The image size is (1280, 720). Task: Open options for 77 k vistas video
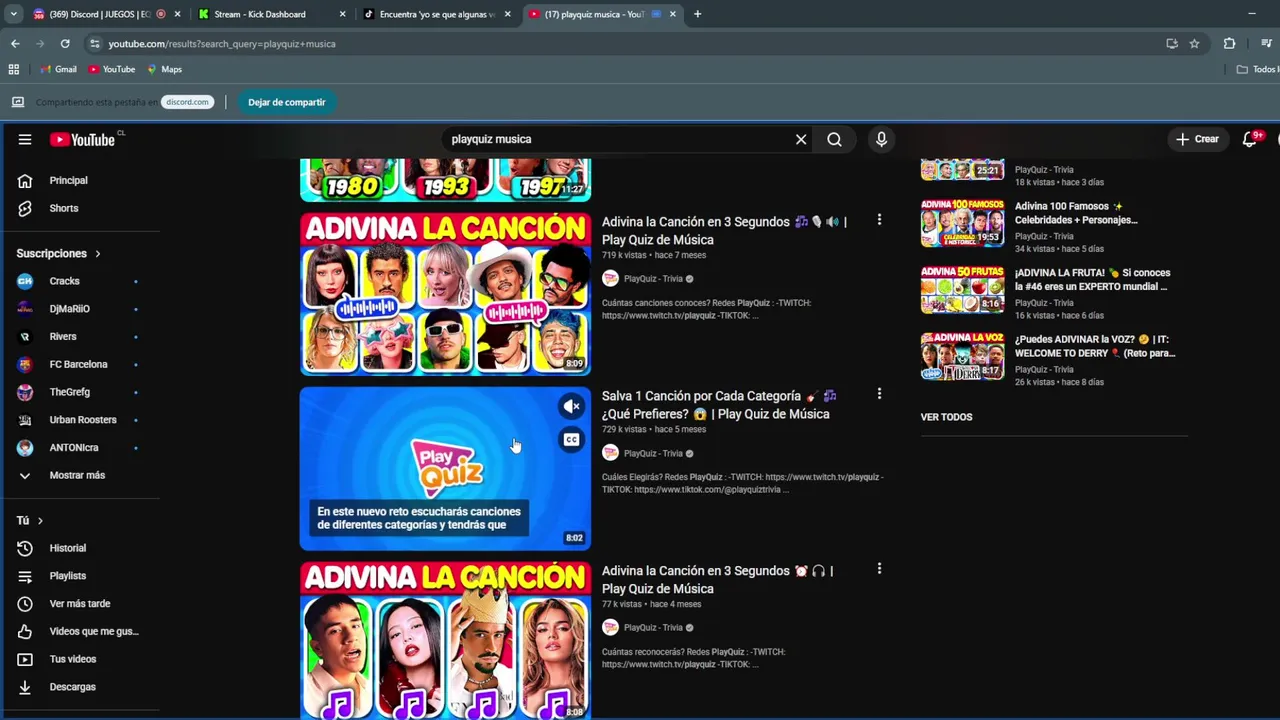point(879,569)
